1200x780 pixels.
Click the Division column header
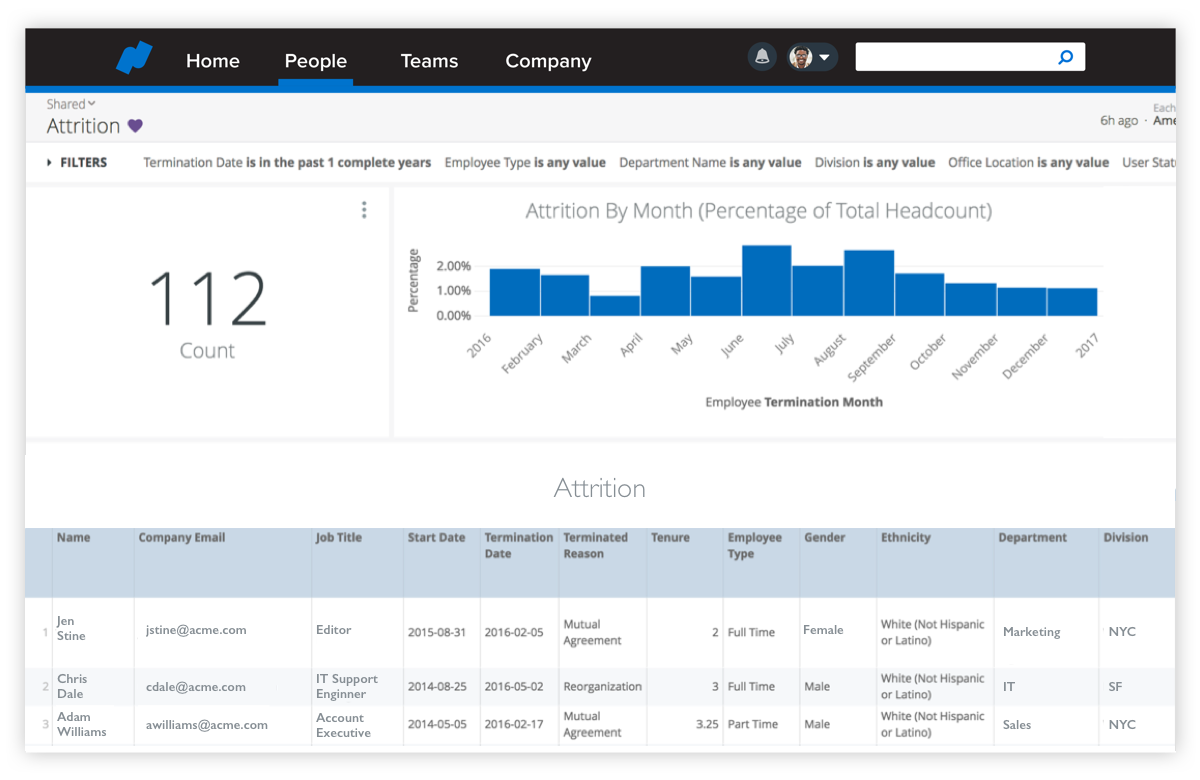point(1126,538)
